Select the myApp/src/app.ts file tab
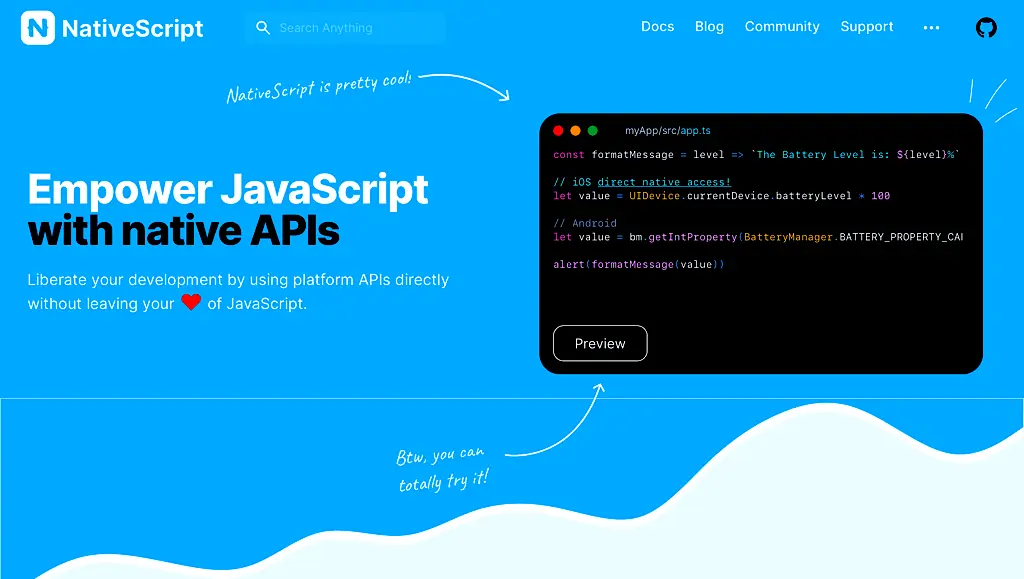The width and height of the screenshot is (1024, 579). [667, 130]
